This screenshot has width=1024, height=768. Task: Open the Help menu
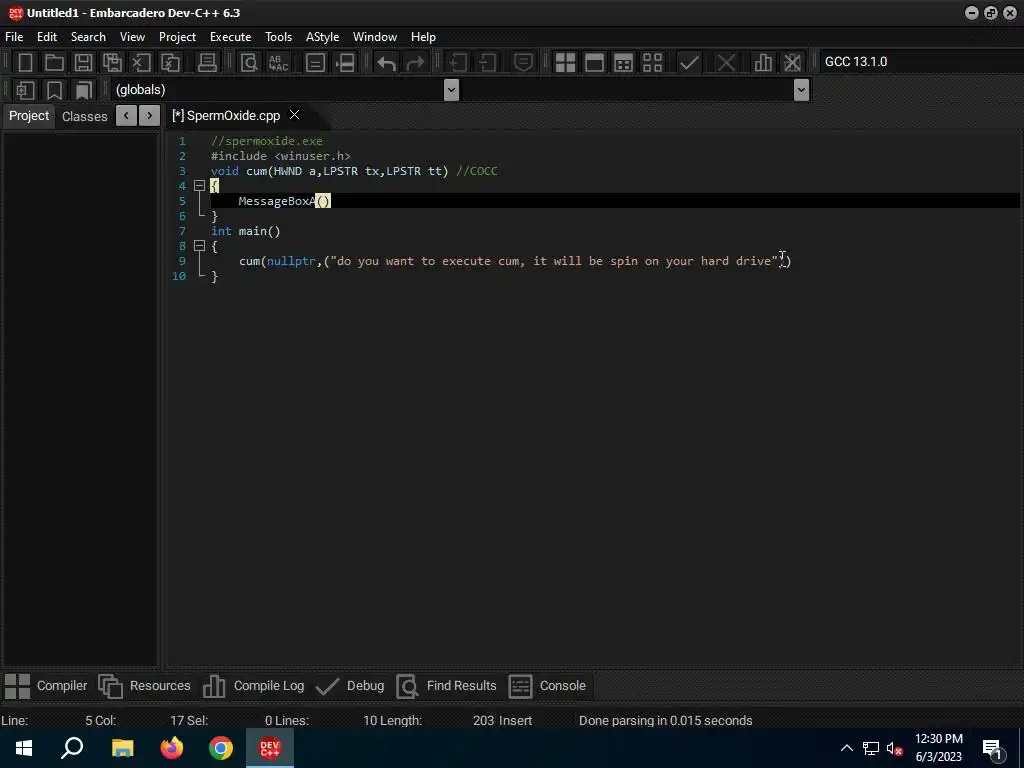coord(423,37)
